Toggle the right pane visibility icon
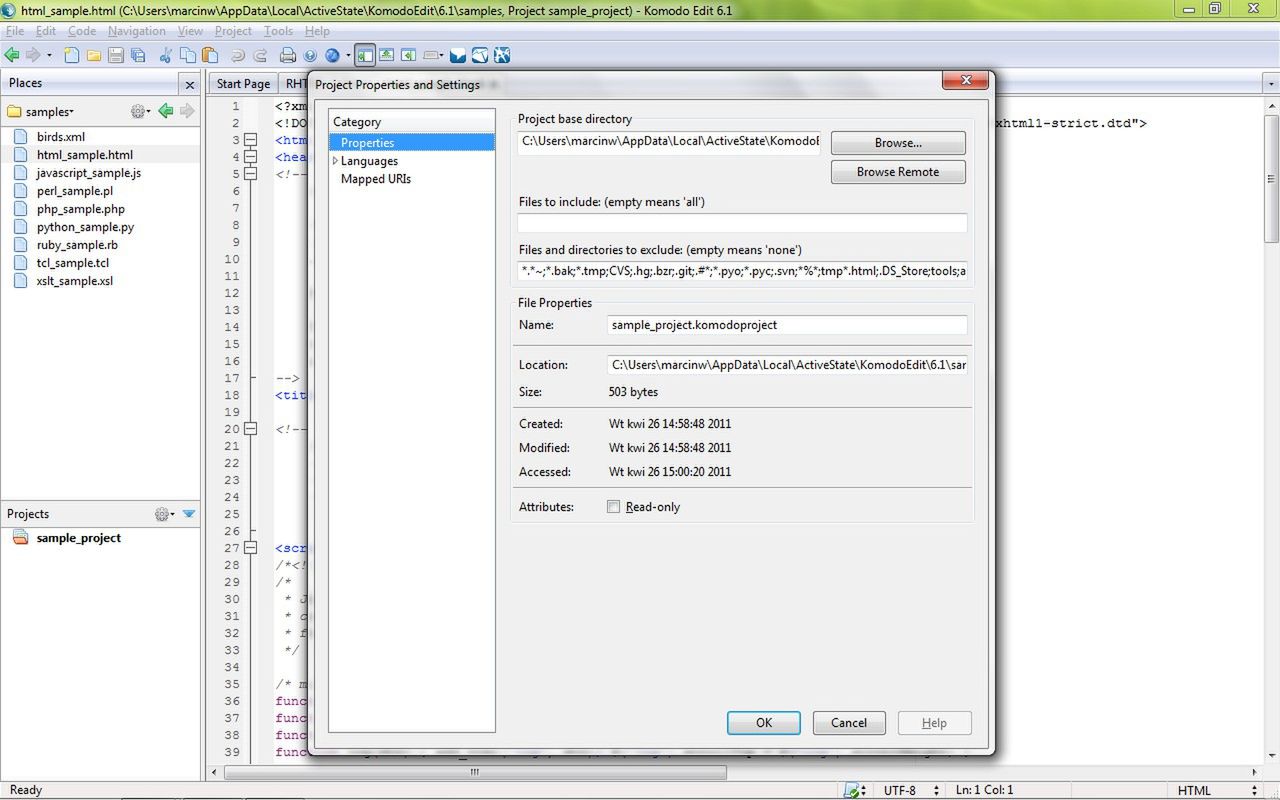 pos(409,55)
